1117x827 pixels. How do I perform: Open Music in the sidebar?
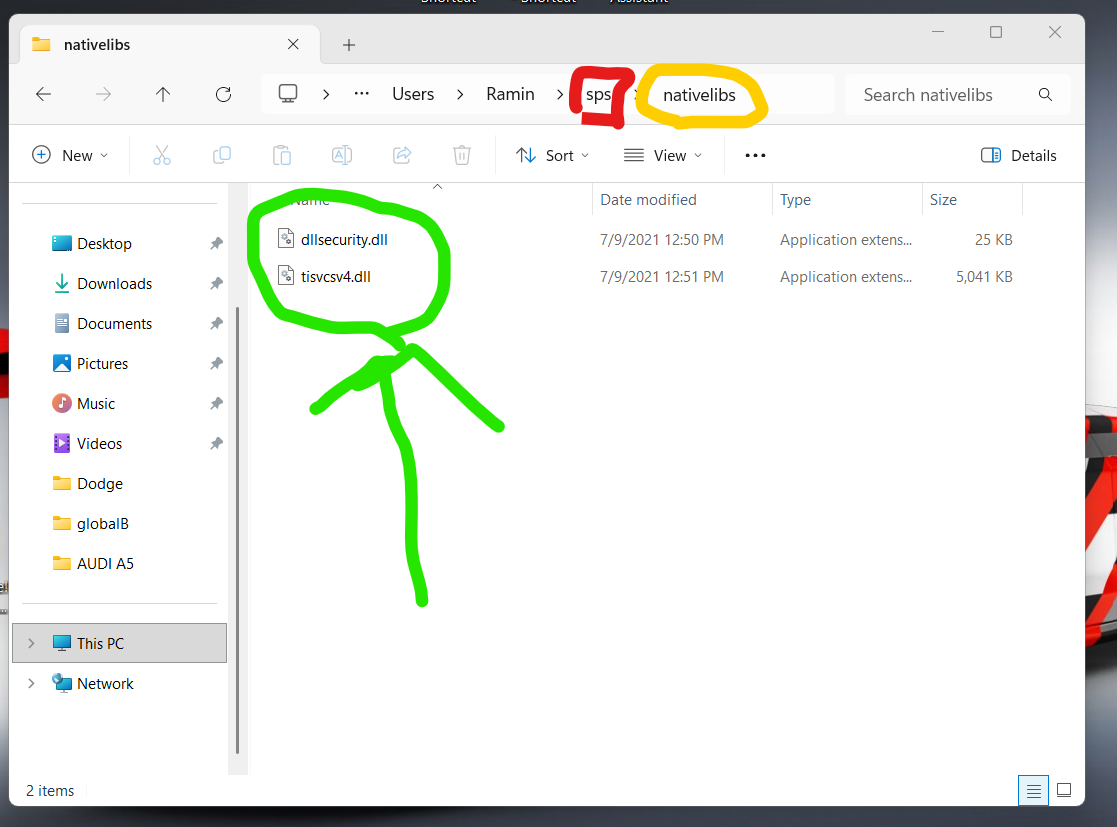click(x=95, y=403)
